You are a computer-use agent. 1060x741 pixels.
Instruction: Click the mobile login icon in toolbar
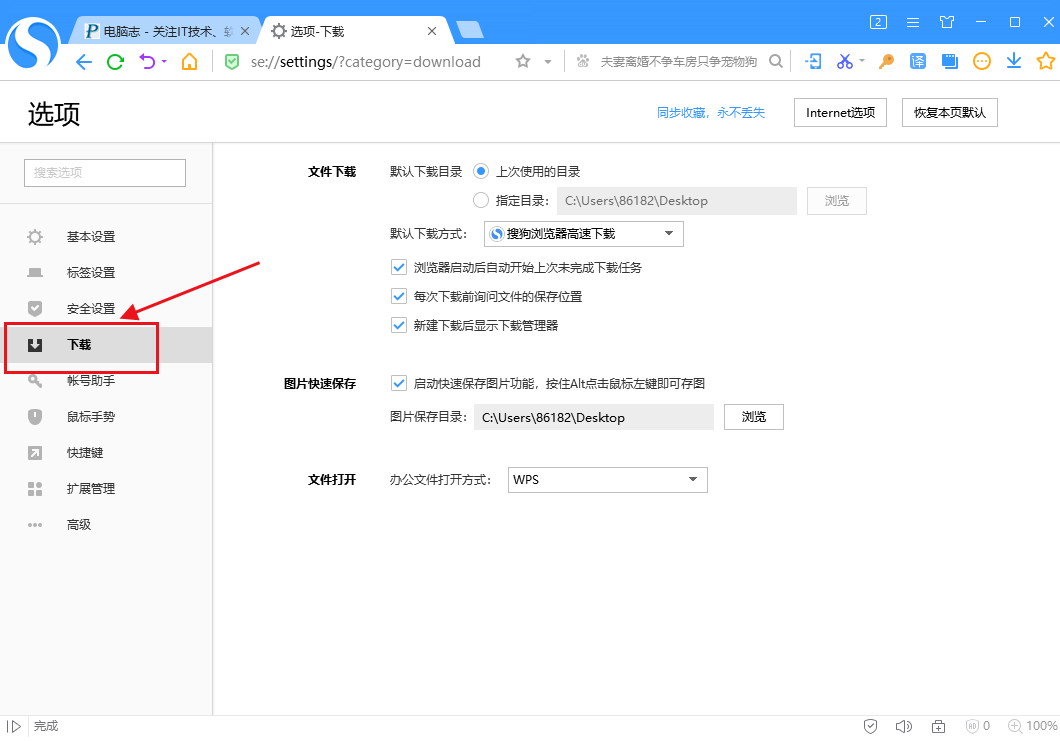(x=813, y=61)
